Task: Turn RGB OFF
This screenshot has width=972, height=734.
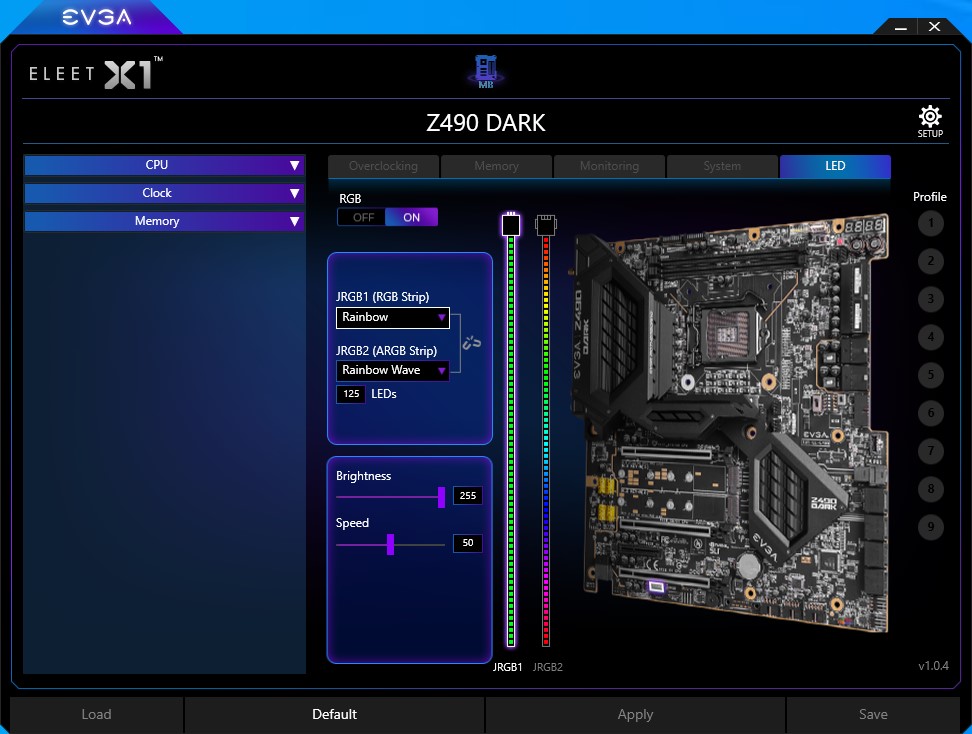Action: [362, 217]
